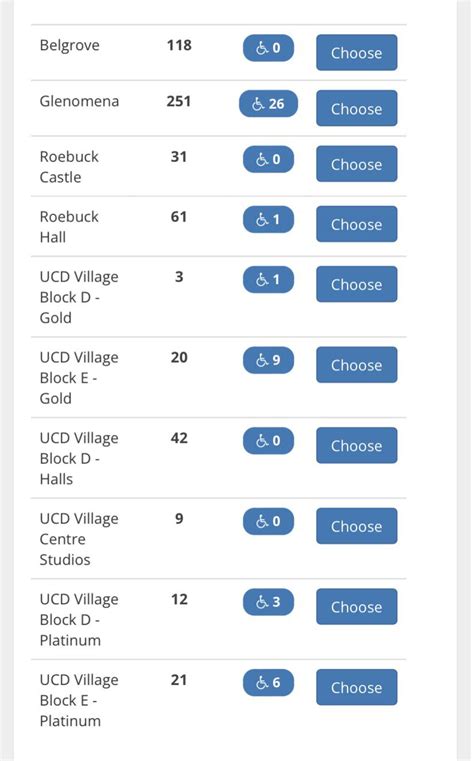Click Block D - Platinum wheelchair badge showing 3
This screenshot has height=761, width=474.
click(268, 602)
